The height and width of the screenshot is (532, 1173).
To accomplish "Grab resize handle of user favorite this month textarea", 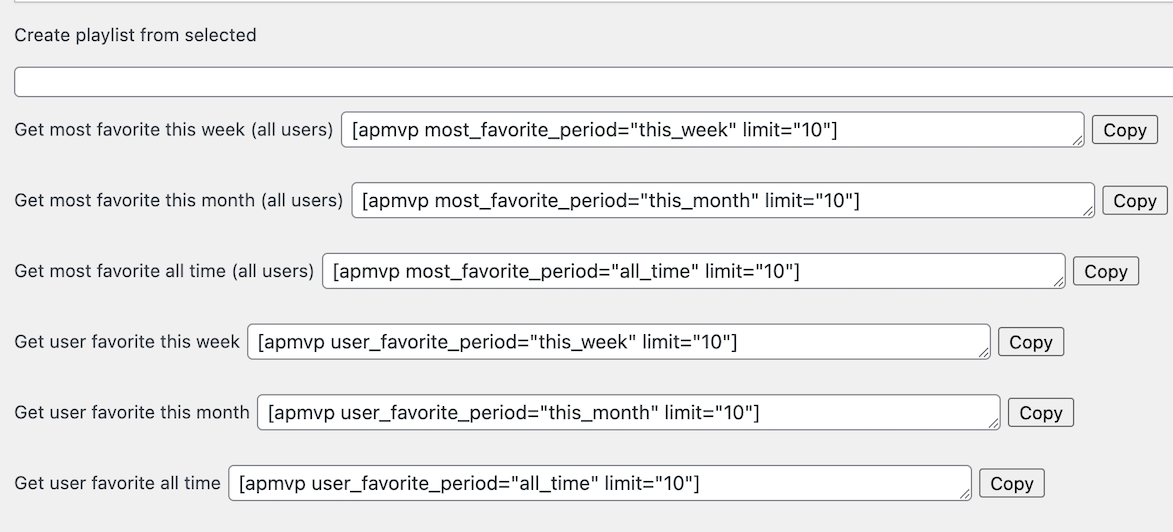I will click(x=993, y=424).
